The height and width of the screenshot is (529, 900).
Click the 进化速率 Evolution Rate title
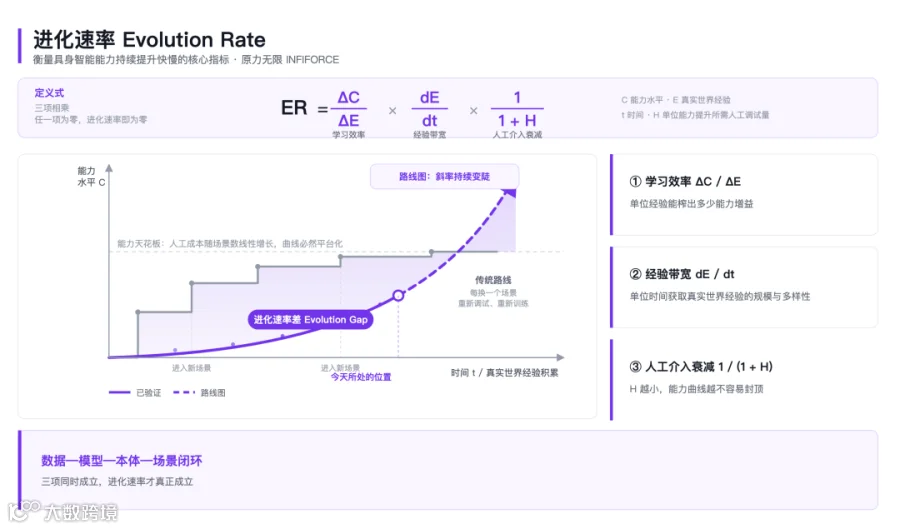point(149,40)
